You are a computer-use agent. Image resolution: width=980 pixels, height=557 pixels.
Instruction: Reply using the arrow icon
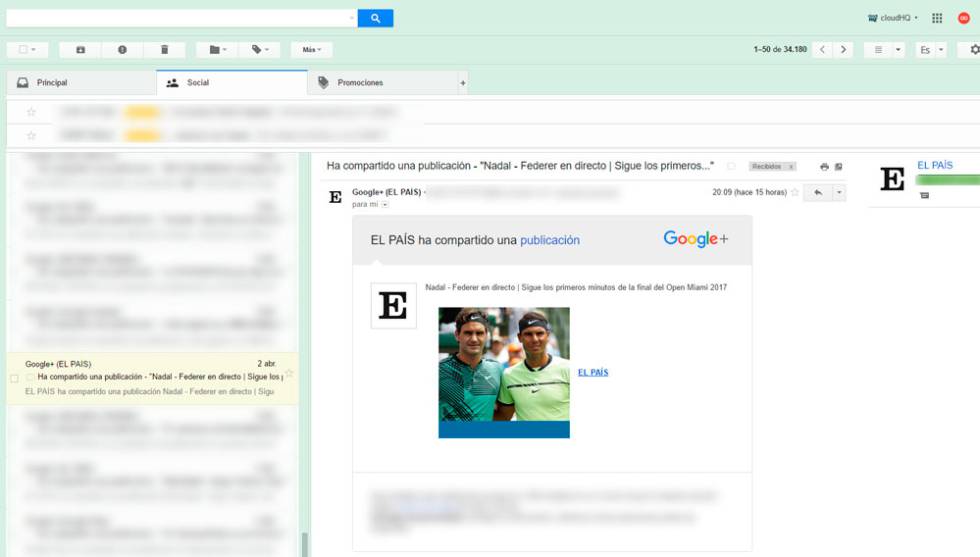[x=818, y=193]
